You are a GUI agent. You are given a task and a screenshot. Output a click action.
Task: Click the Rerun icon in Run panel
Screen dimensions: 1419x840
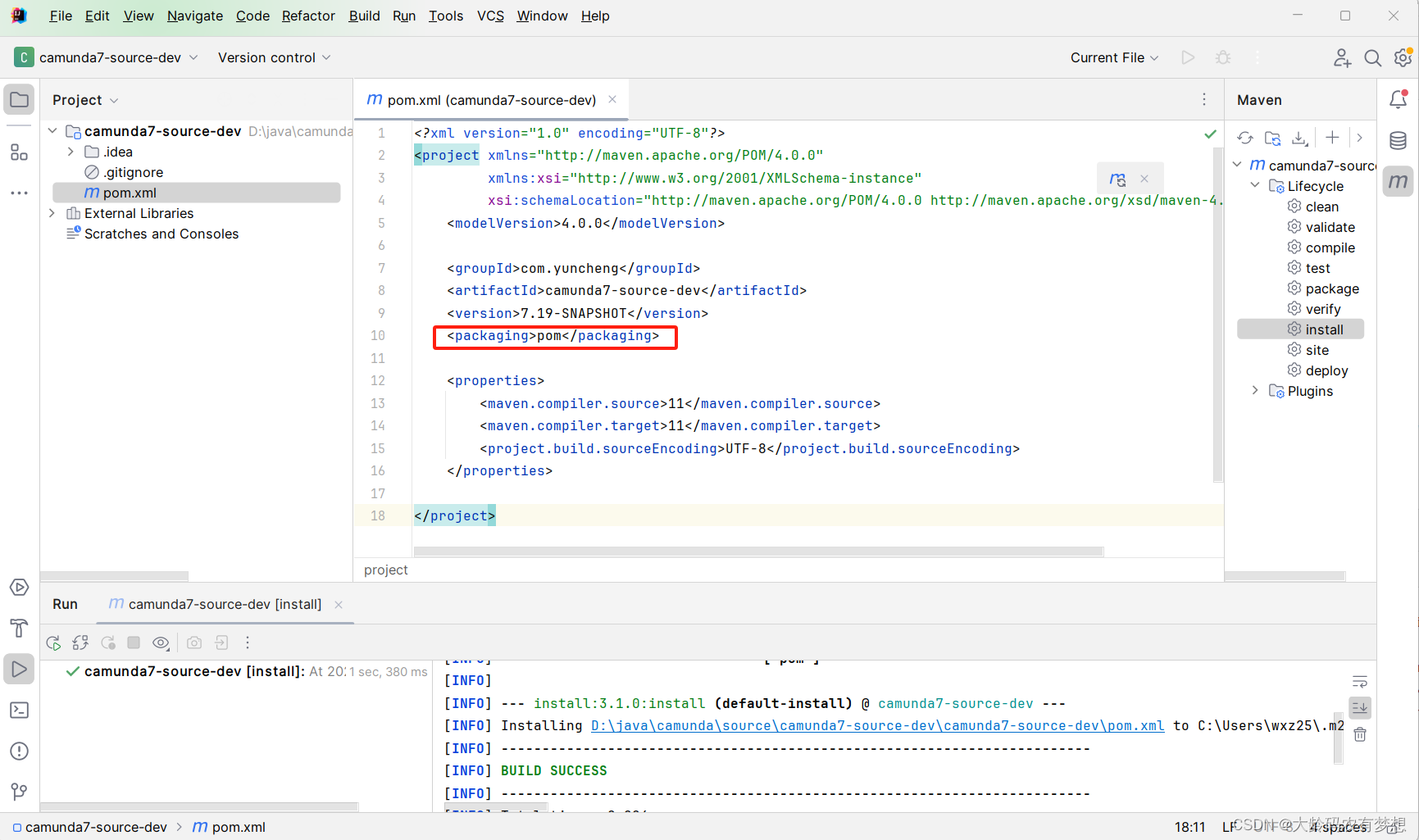point(53,643)
